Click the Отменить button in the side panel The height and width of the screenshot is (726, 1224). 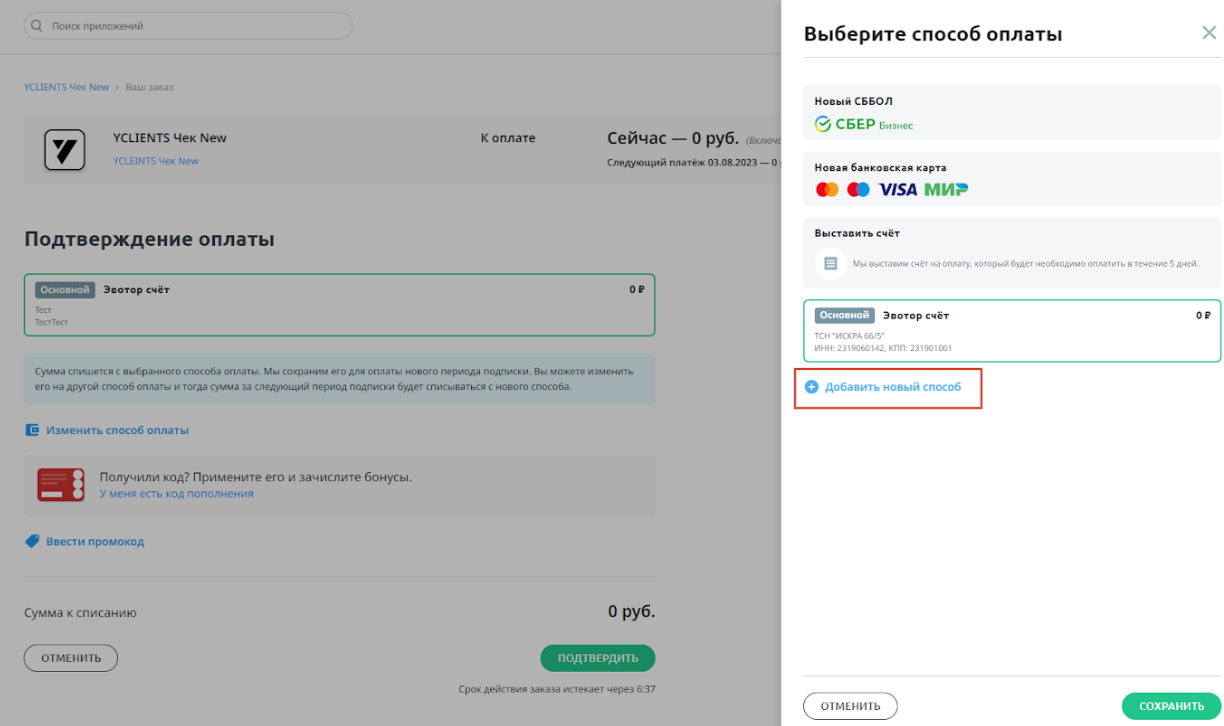[x=850, y=706]
